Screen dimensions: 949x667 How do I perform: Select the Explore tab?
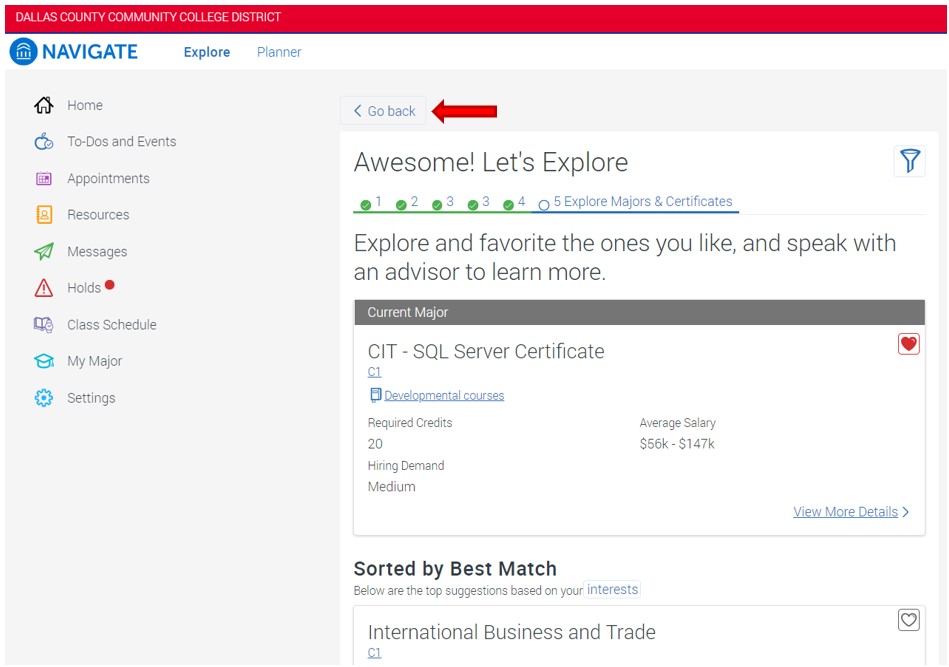point(207,52)
